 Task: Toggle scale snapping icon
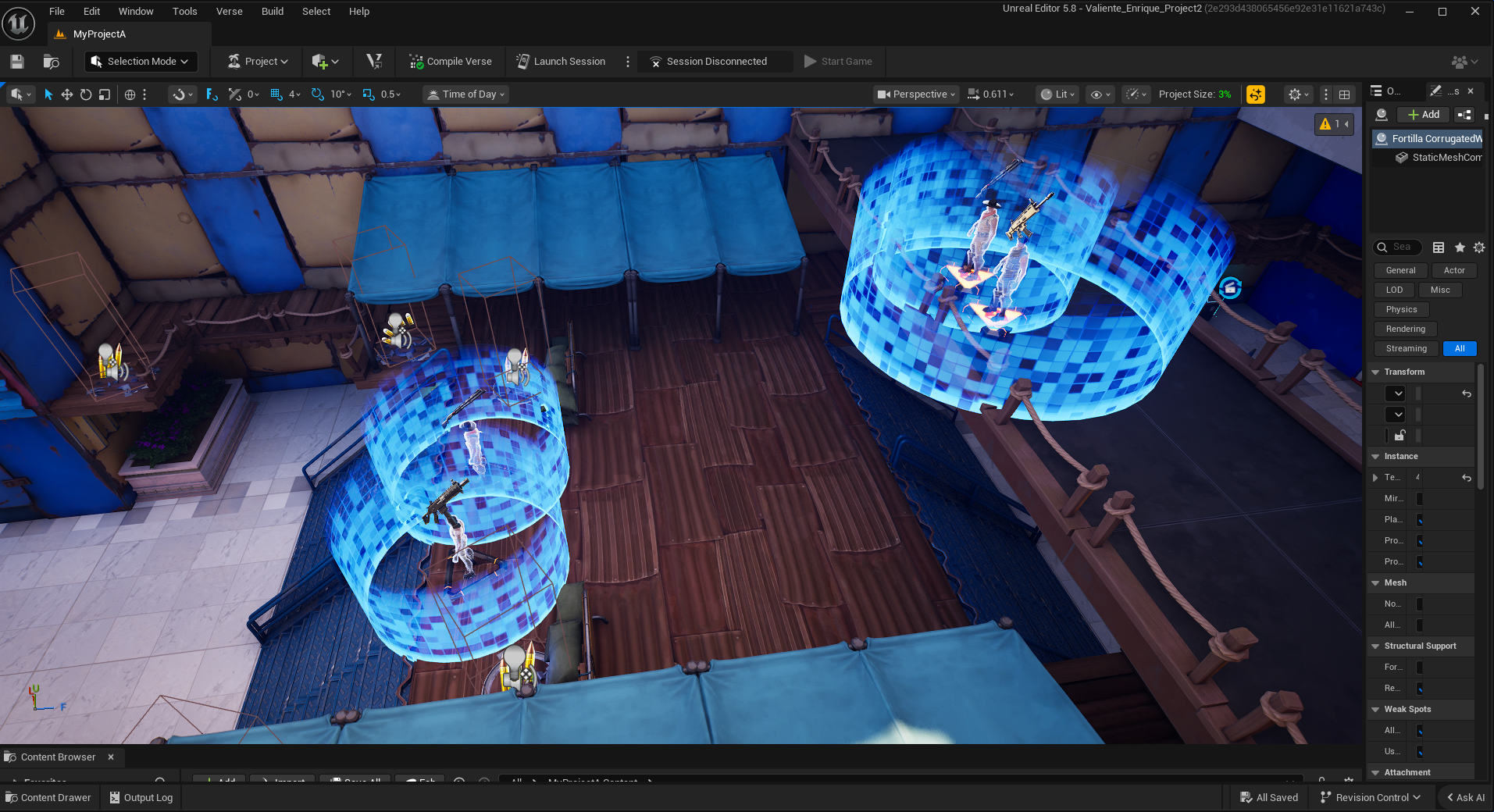(x=368, y=94)
